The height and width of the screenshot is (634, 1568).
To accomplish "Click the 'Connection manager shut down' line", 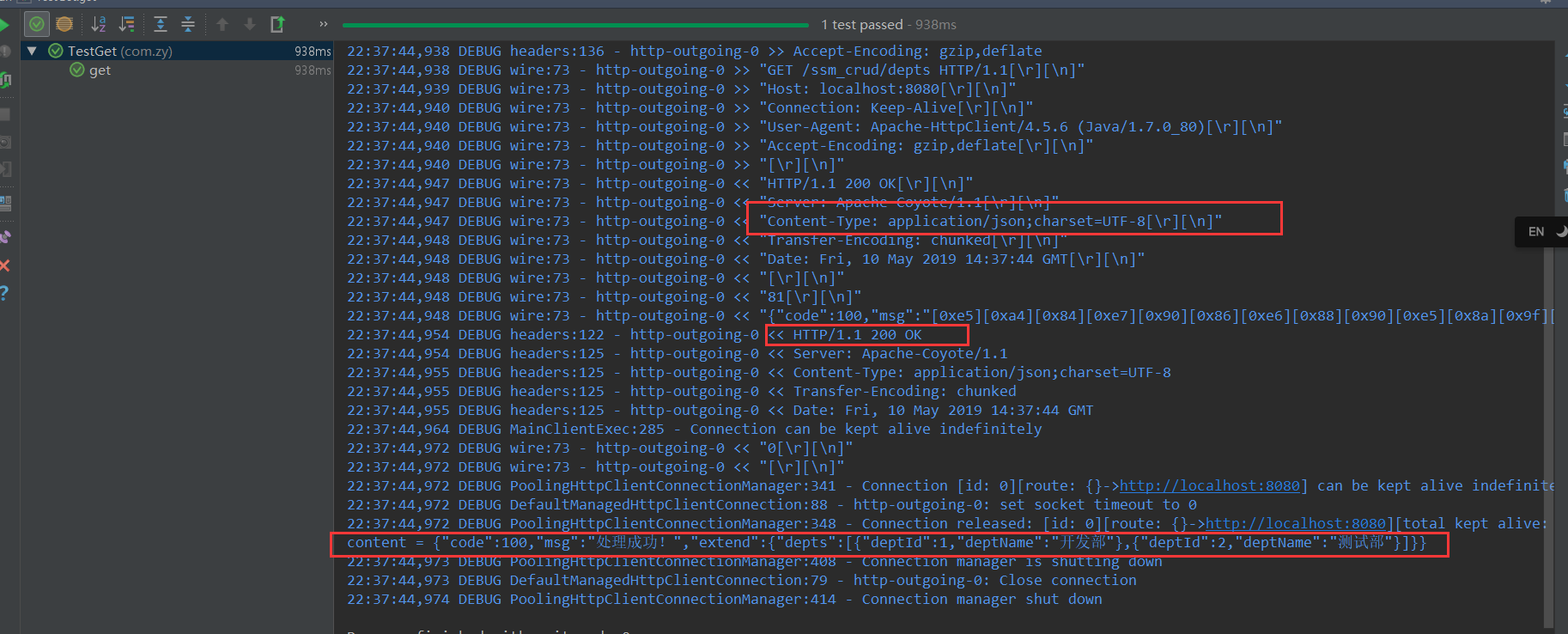I will pyautogui.click(x=725, y=599).
